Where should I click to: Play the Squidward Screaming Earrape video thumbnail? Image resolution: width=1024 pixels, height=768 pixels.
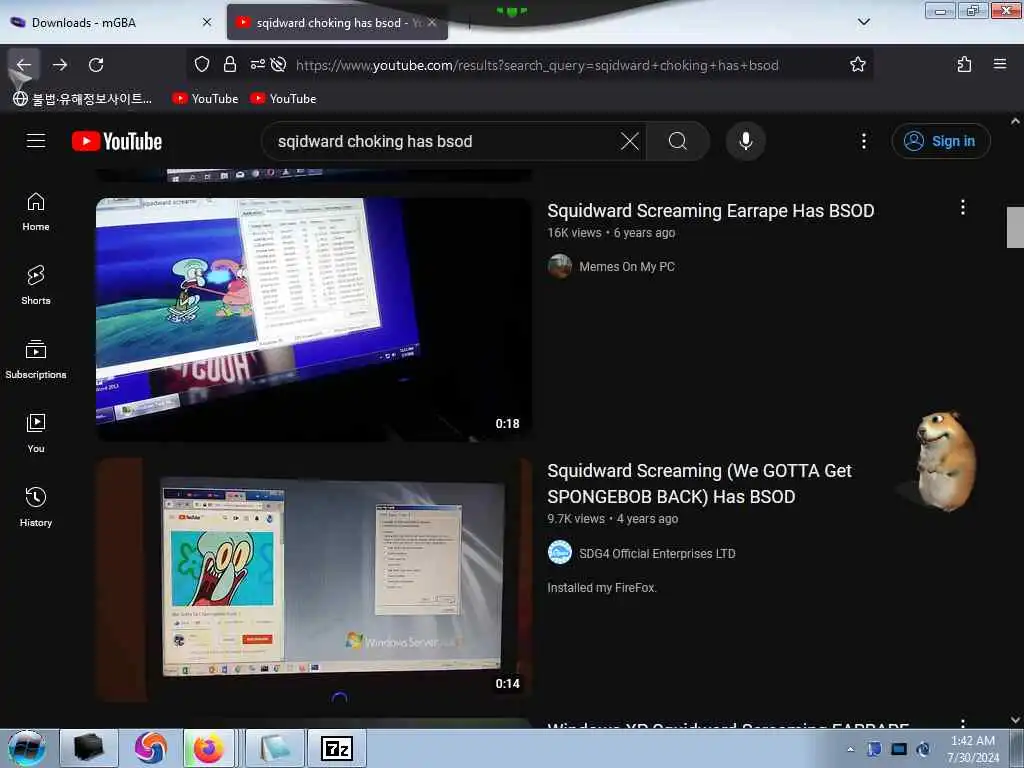point(313,319)
